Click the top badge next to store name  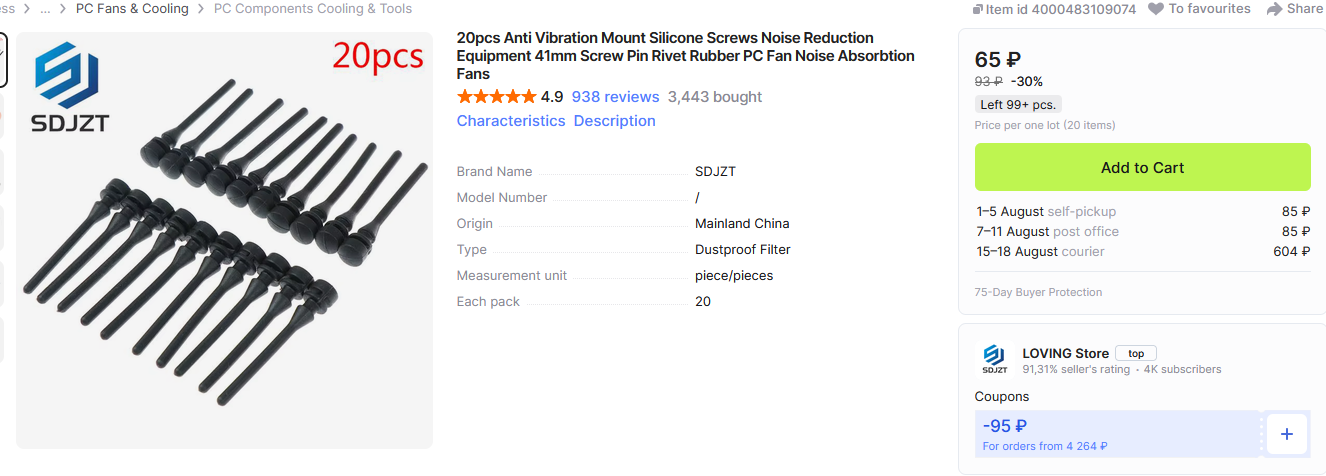click(x=1136, y=353)
